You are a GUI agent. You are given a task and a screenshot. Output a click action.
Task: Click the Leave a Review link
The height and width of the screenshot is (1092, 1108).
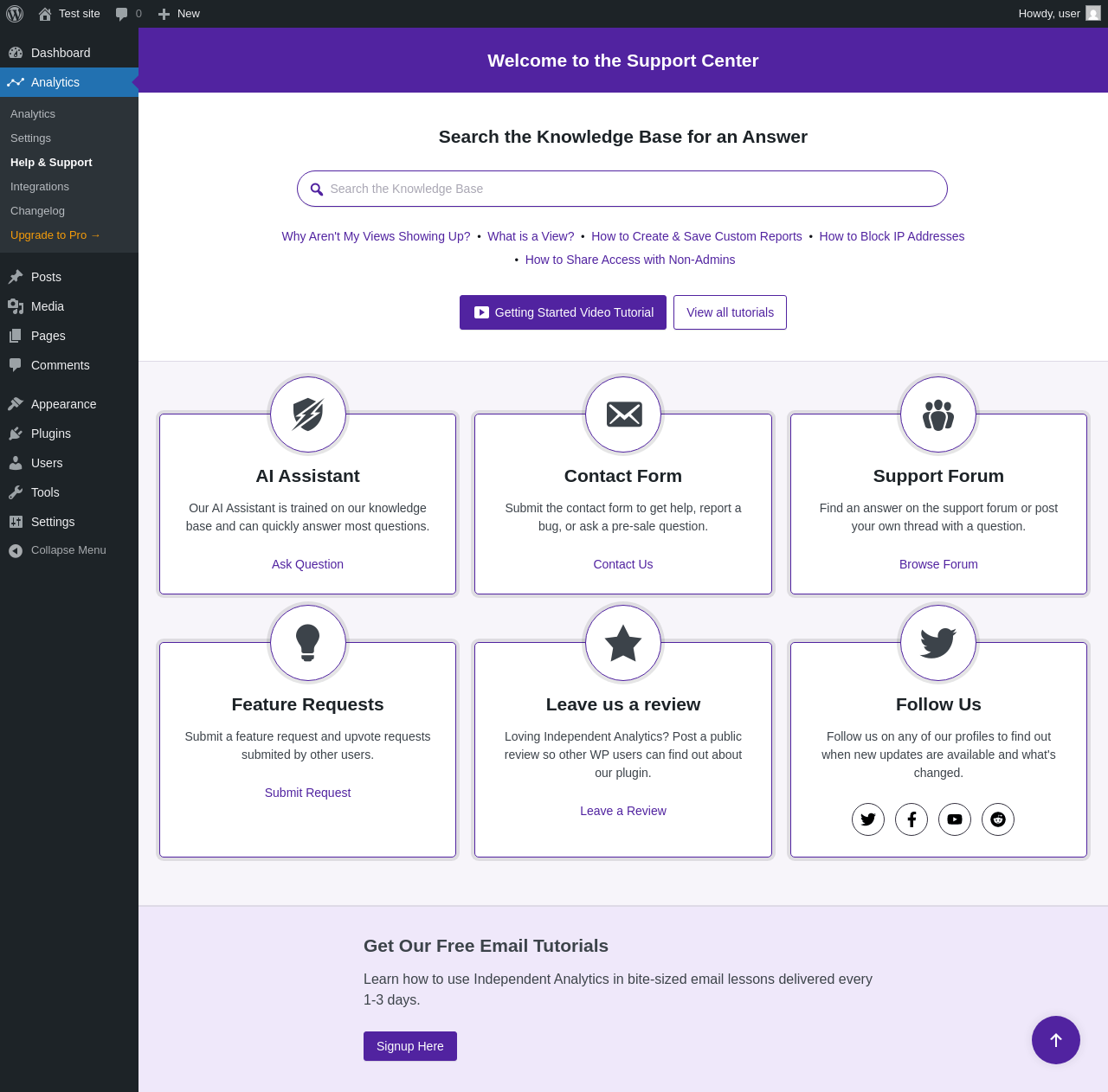click(623, 811)
